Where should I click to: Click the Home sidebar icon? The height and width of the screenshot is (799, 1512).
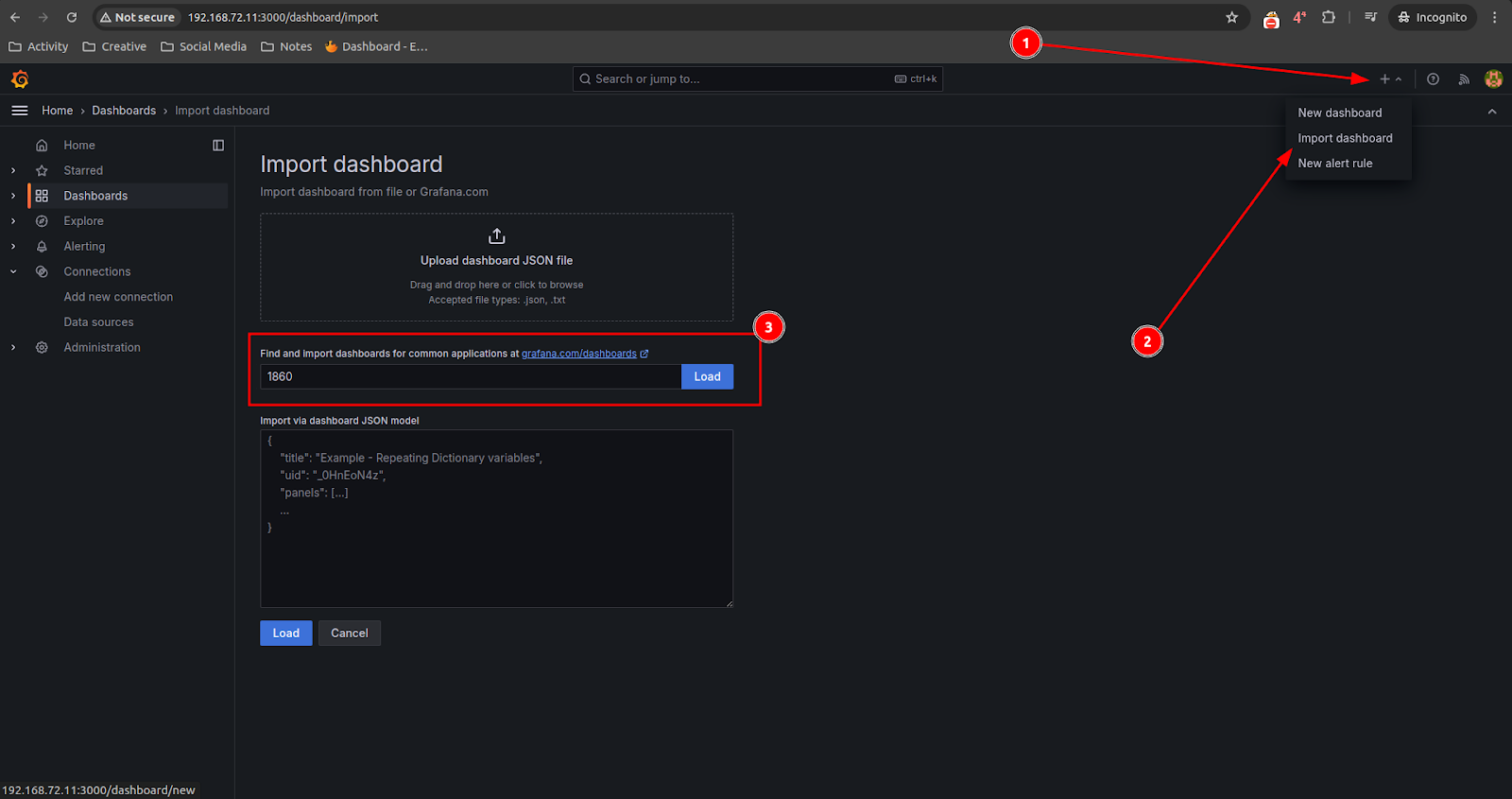pos(42,146)
